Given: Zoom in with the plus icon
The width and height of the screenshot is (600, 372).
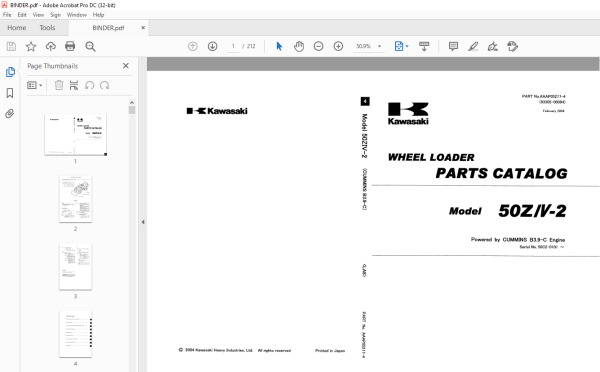Looking at the screenshot, I should click(x=338, y=47).
